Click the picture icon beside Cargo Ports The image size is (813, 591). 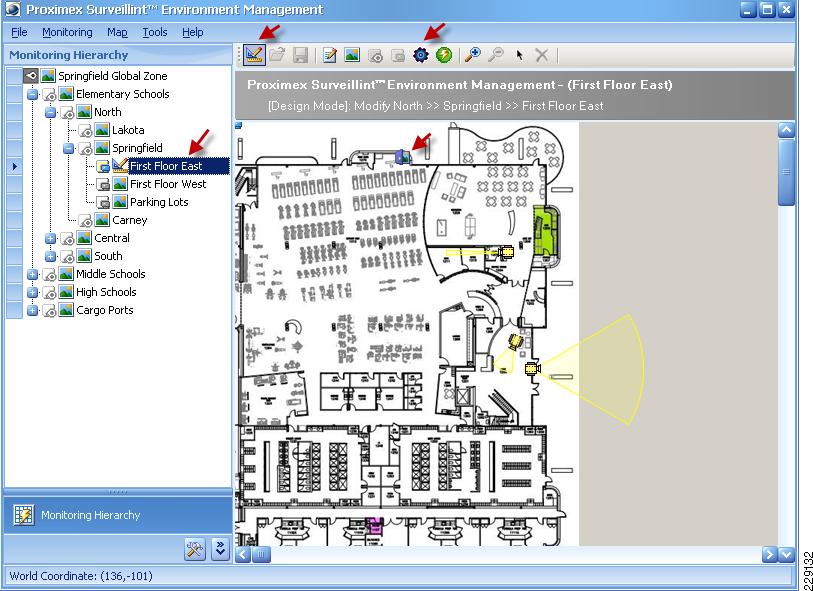click(66, 310)
